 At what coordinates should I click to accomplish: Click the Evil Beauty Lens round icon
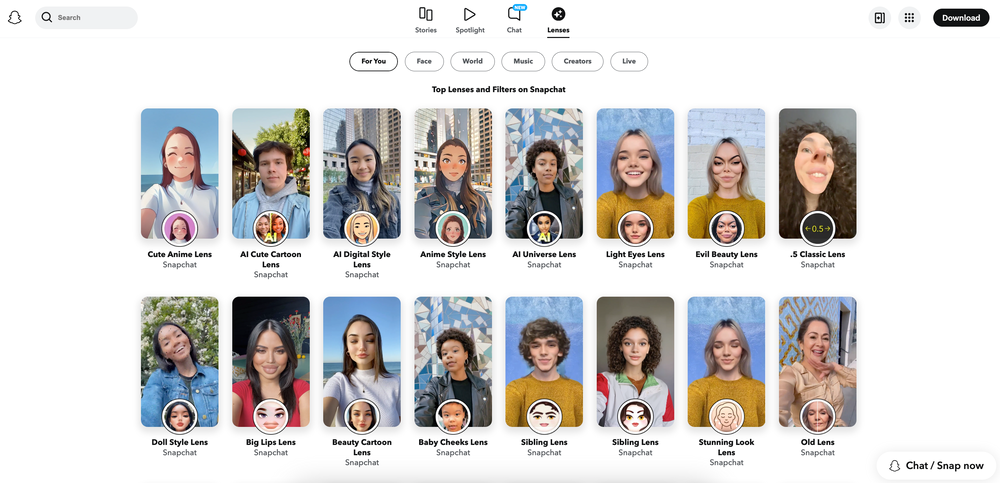point(726,228)
